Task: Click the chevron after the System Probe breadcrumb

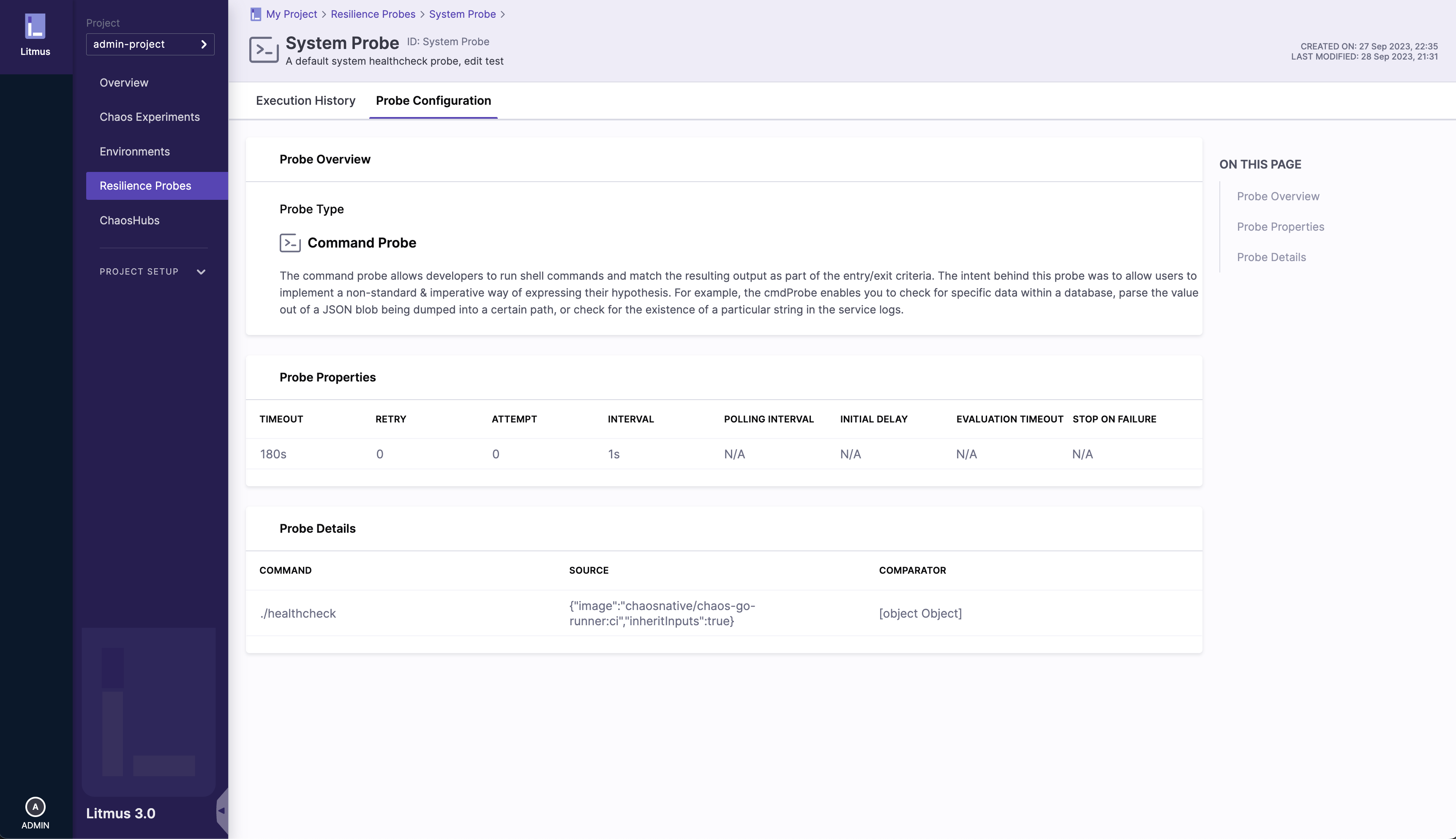Action: 502,14
